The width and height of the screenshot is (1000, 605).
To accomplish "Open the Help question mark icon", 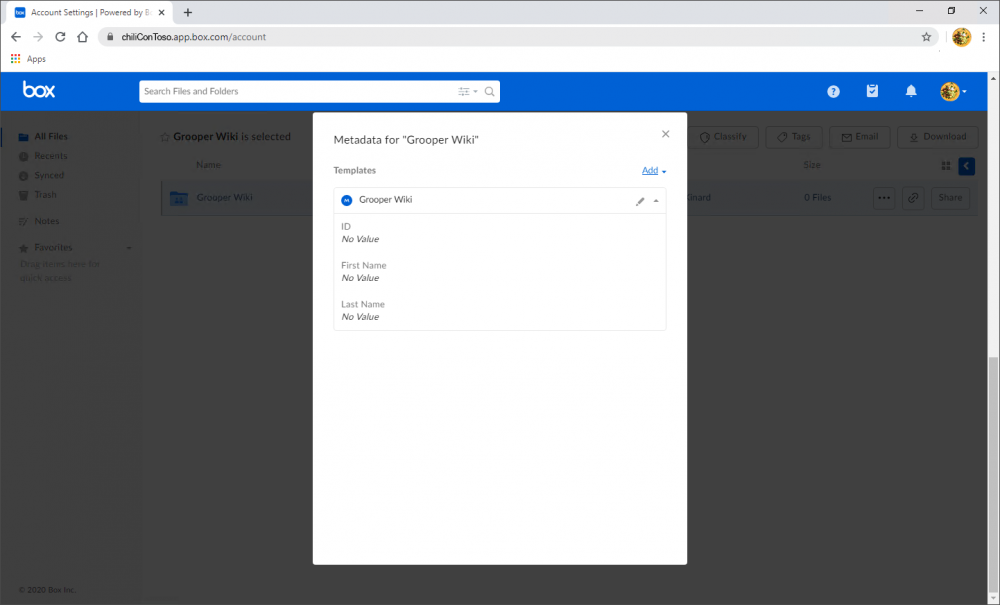I will [x=833, y=92].
